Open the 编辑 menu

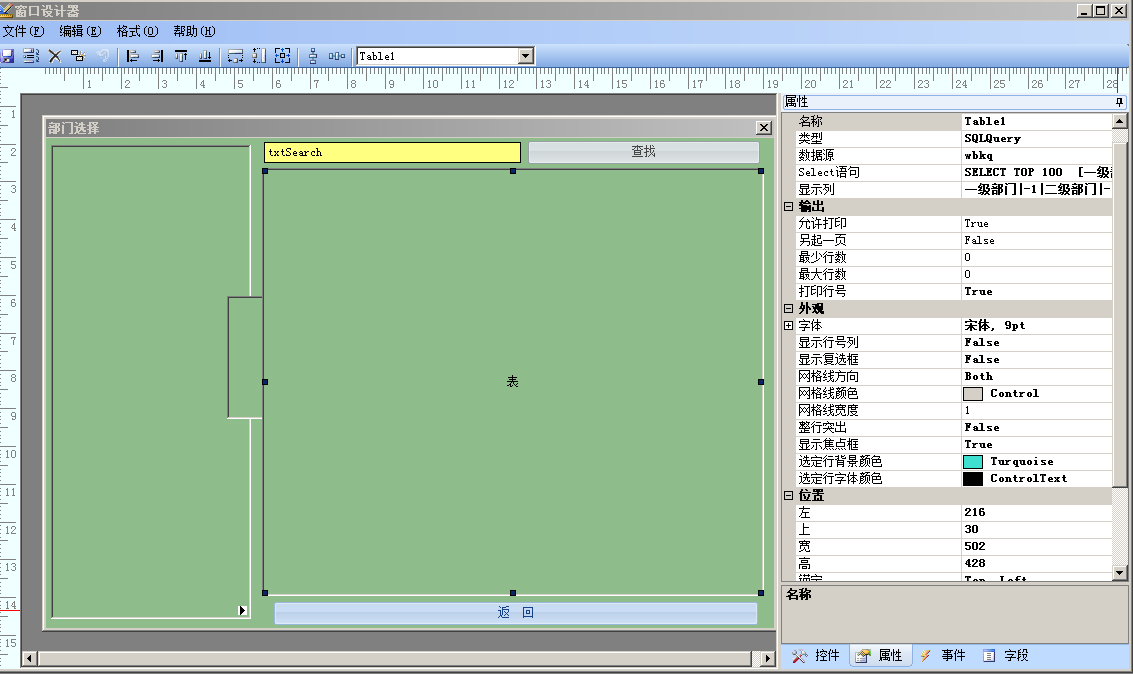pos(80,31)
